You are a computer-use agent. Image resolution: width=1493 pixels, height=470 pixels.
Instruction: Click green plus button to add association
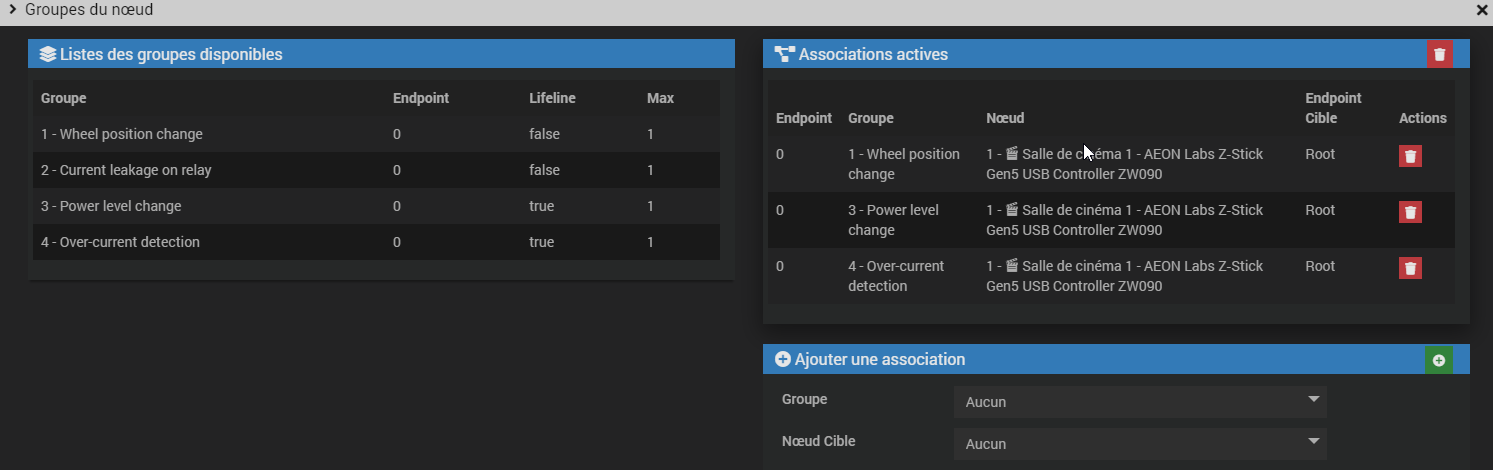tap(1438, 360)
